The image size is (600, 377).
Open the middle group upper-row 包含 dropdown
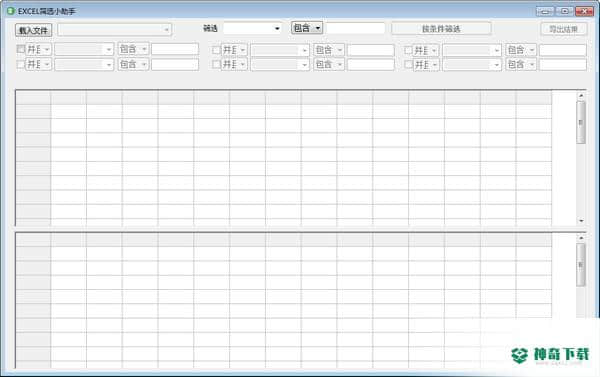[x=329, y=50]
